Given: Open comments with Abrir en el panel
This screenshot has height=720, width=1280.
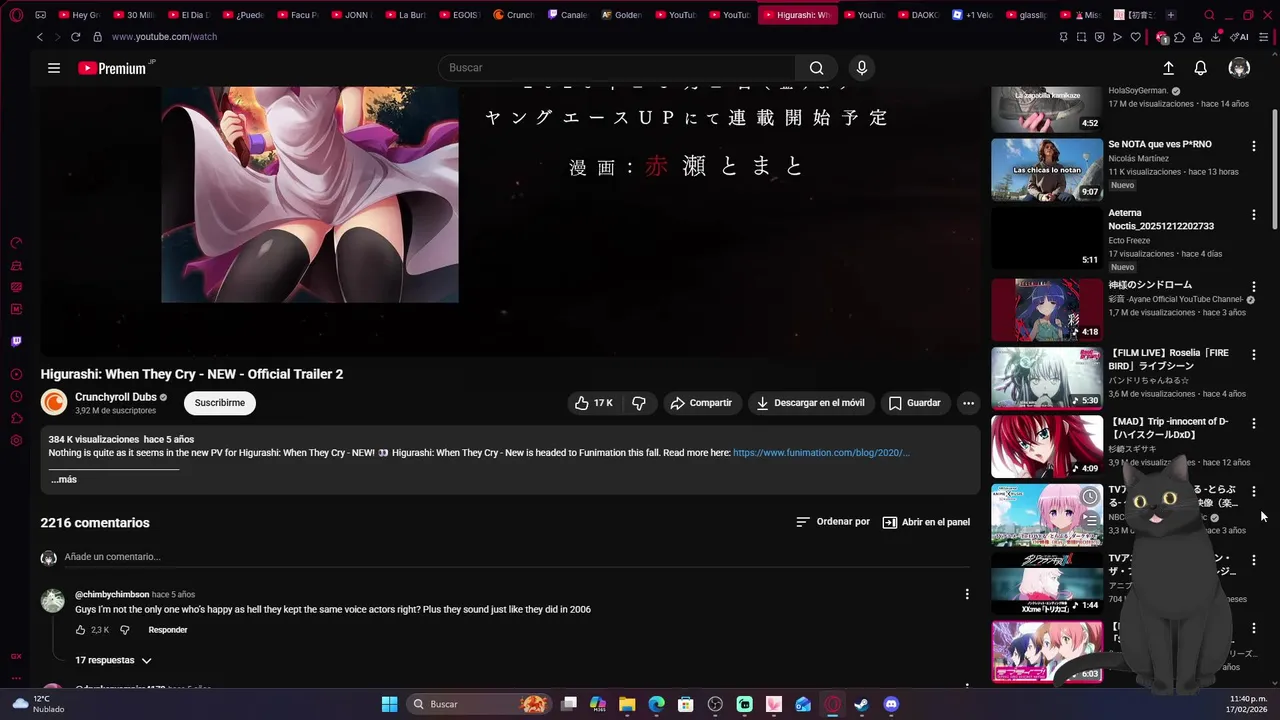Looking at the screenshot, I should coord(926,522).
